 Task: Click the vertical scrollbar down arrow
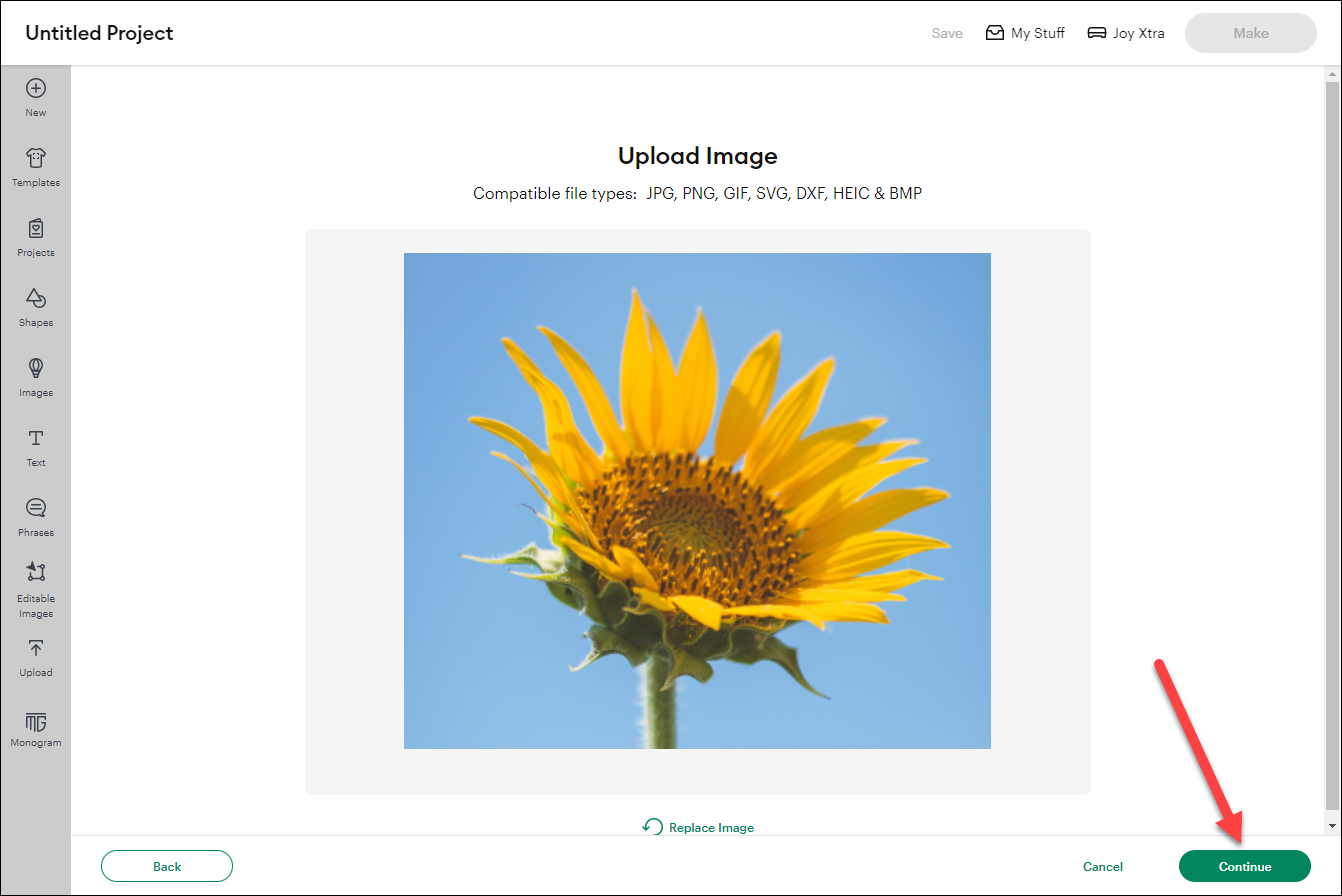[1331, 825]
